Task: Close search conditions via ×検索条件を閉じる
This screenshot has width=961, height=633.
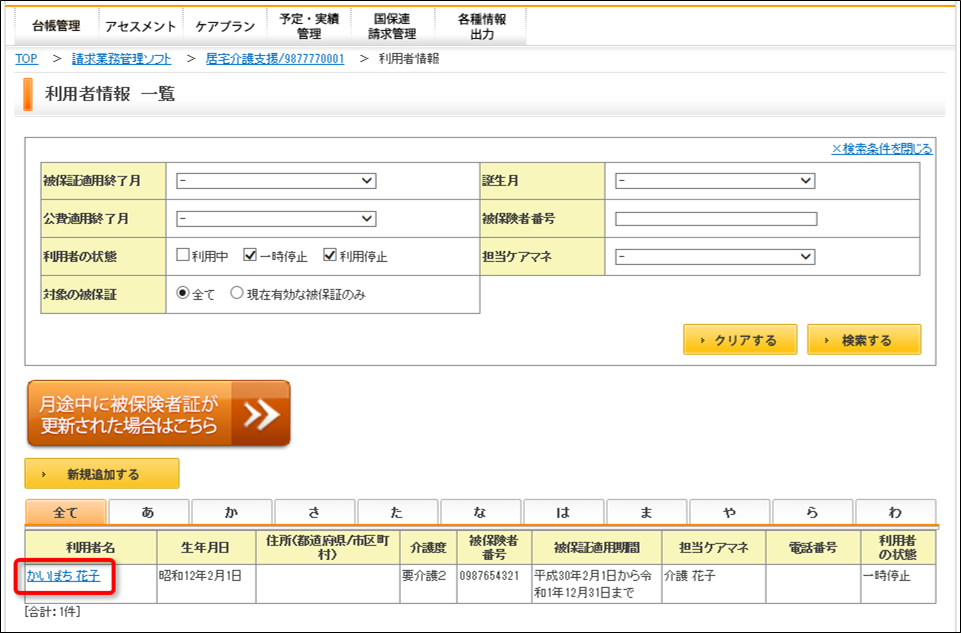Action: point(882,149)
